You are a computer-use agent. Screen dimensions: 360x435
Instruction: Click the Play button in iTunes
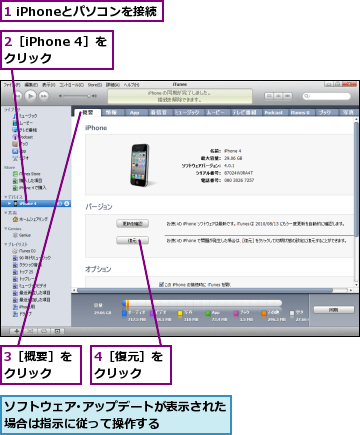click(x=30, y=96)
